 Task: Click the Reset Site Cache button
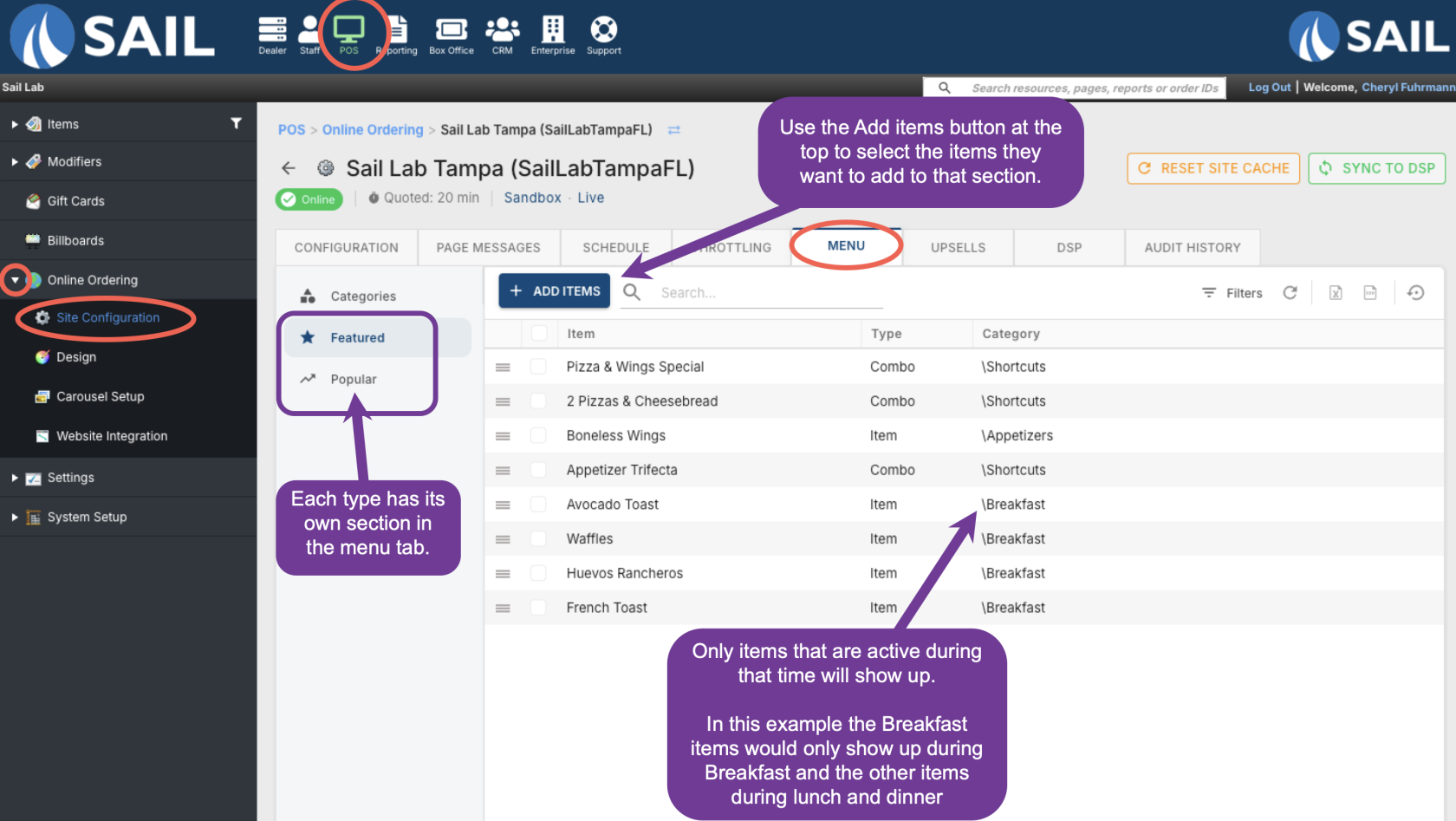pos(1213,168)
